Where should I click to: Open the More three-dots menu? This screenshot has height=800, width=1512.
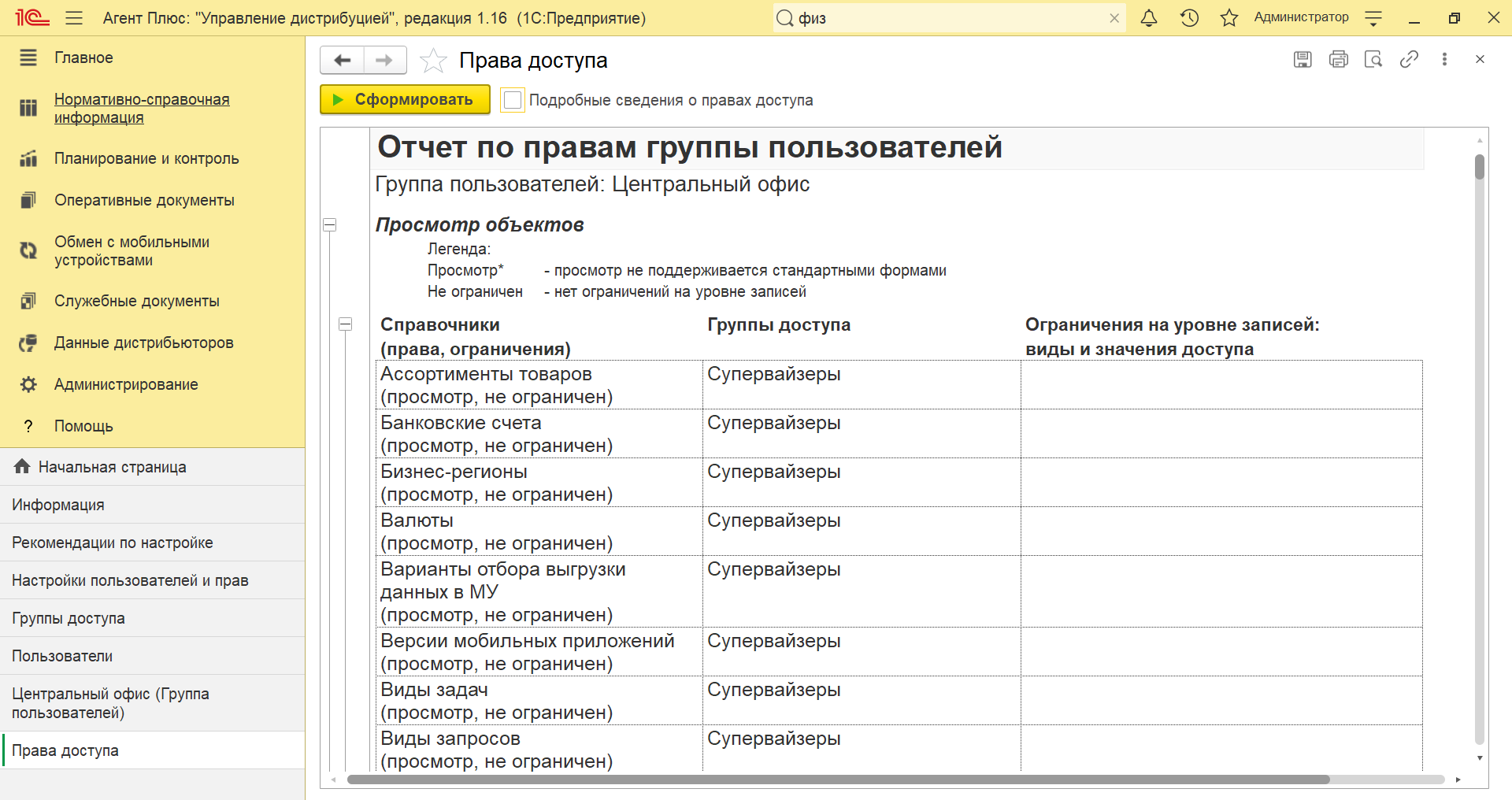click(1444, 59)
